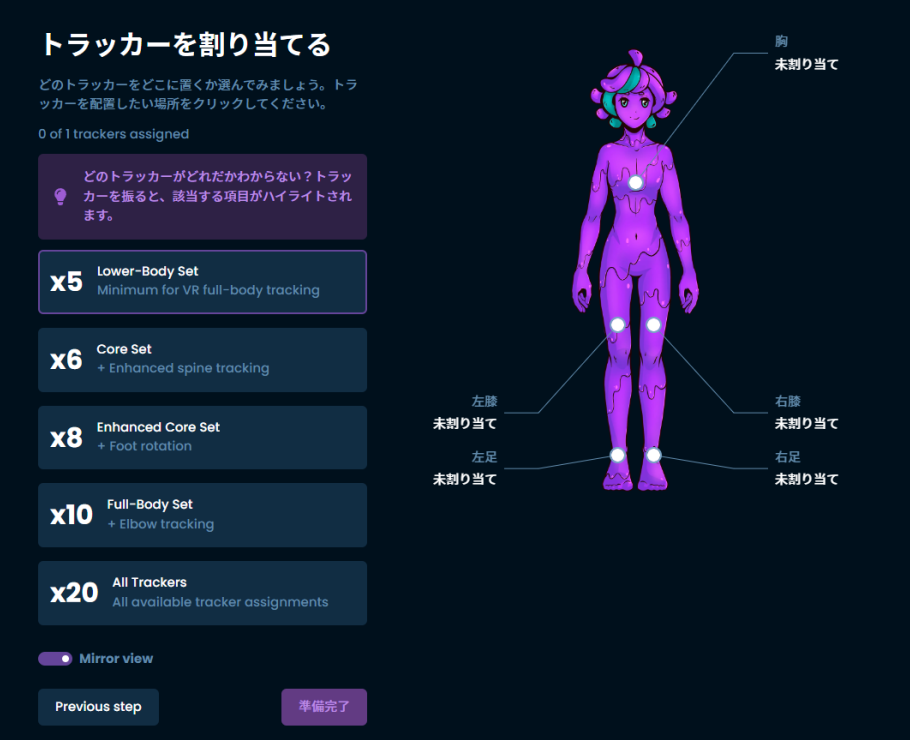Click the 右足 未割り当て assignment label

pyautogui.click(x=806, y=468)
